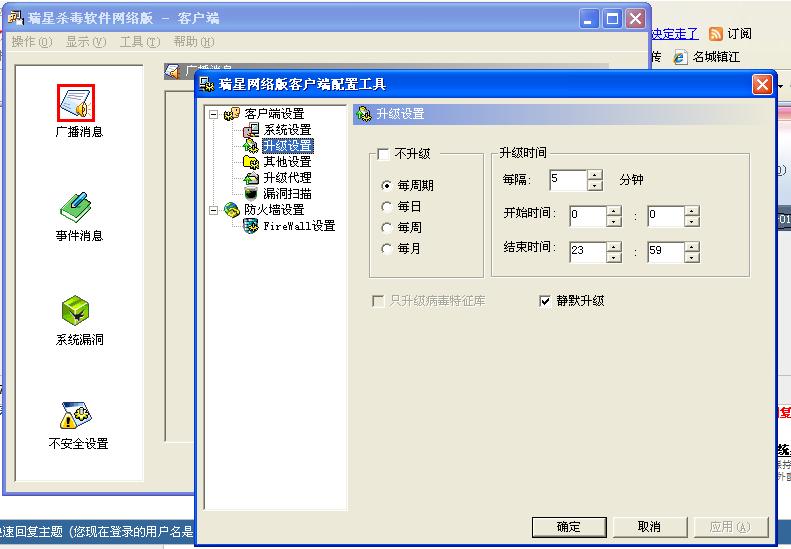The height and width of the screenshot is (549, 791).
Task: Select 防火墙设置 label in the tree
Action: click(274, 210)
